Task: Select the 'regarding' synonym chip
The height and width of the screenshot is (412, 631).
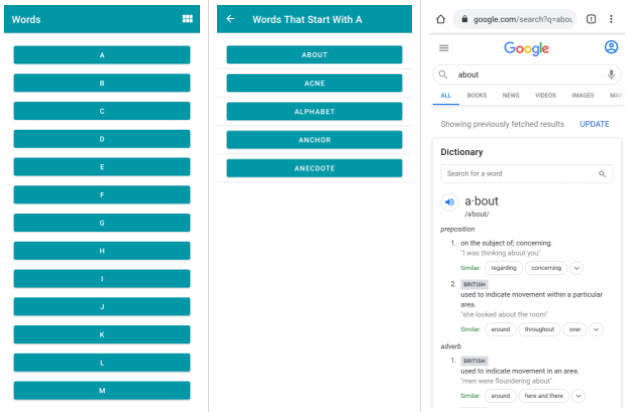Action: [504, 268]
